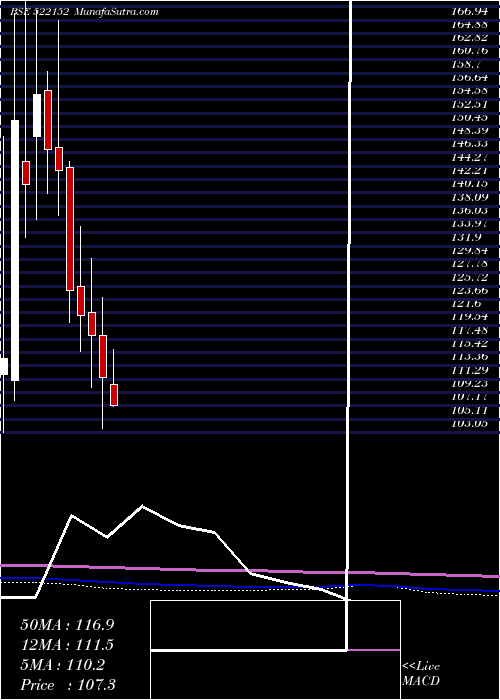This screenshot has width=500, height=700.
Task: Click the Price : 107.3 readout
Action: click(x=69, y=685)
